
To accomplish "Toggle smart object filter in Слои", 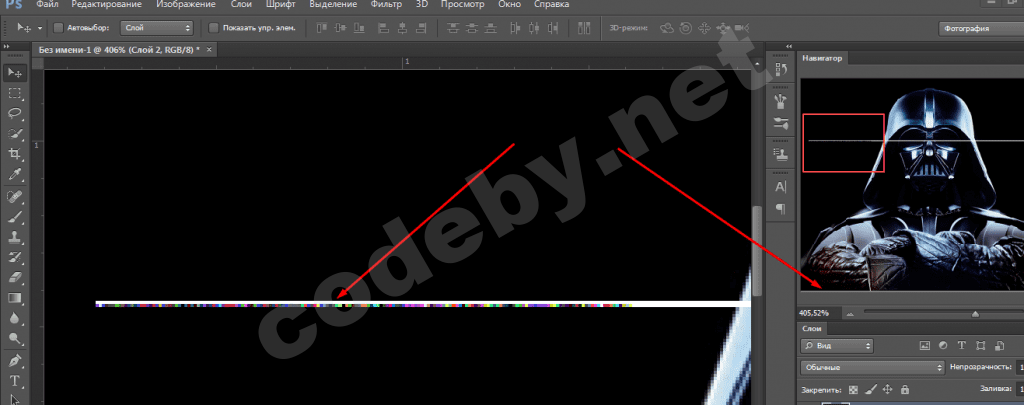I will 1000,346.
